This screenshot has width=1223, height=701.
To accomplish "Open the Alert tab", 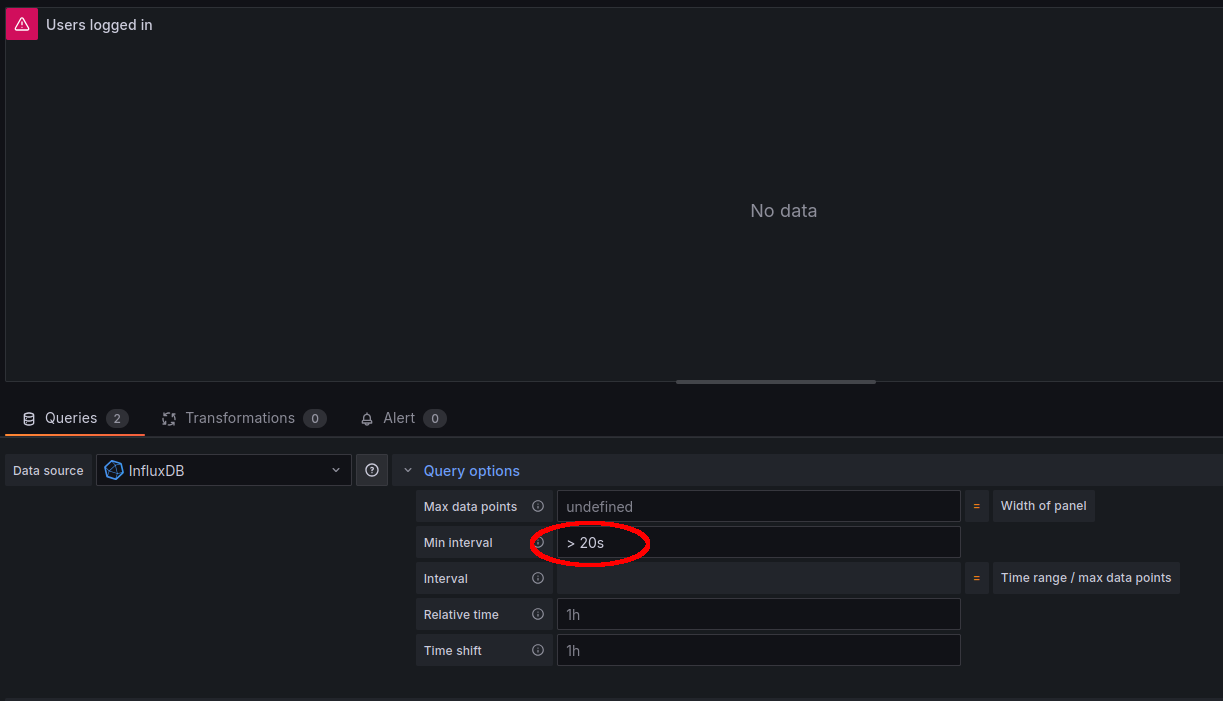I will coord(403,418).
